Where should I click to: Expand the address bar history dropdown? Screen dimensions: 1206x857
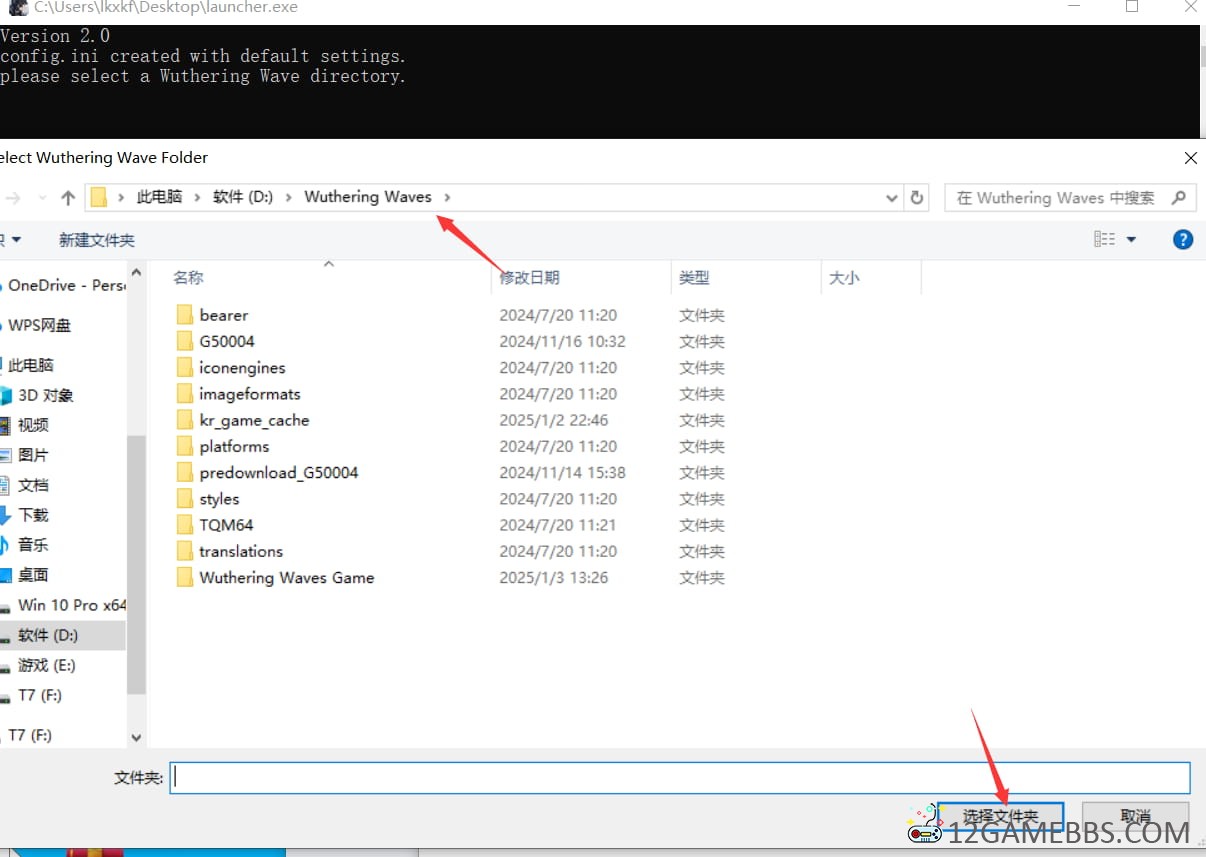(x=892, y=198)
